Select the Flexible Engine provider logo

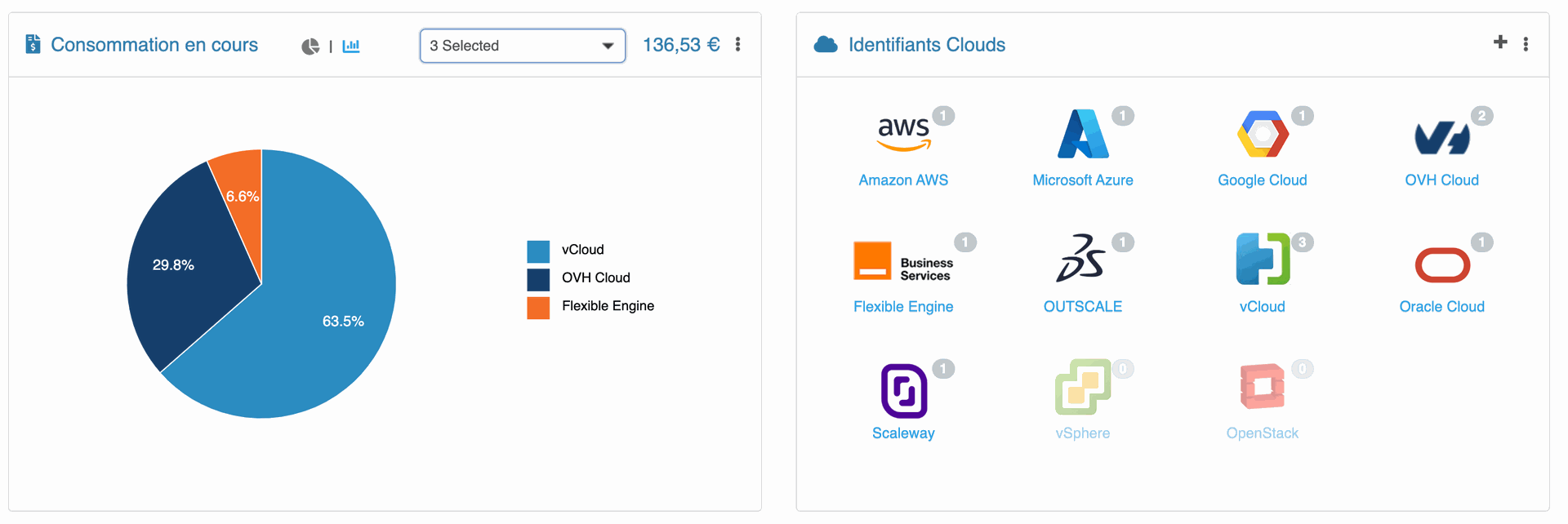pos(903,261)
